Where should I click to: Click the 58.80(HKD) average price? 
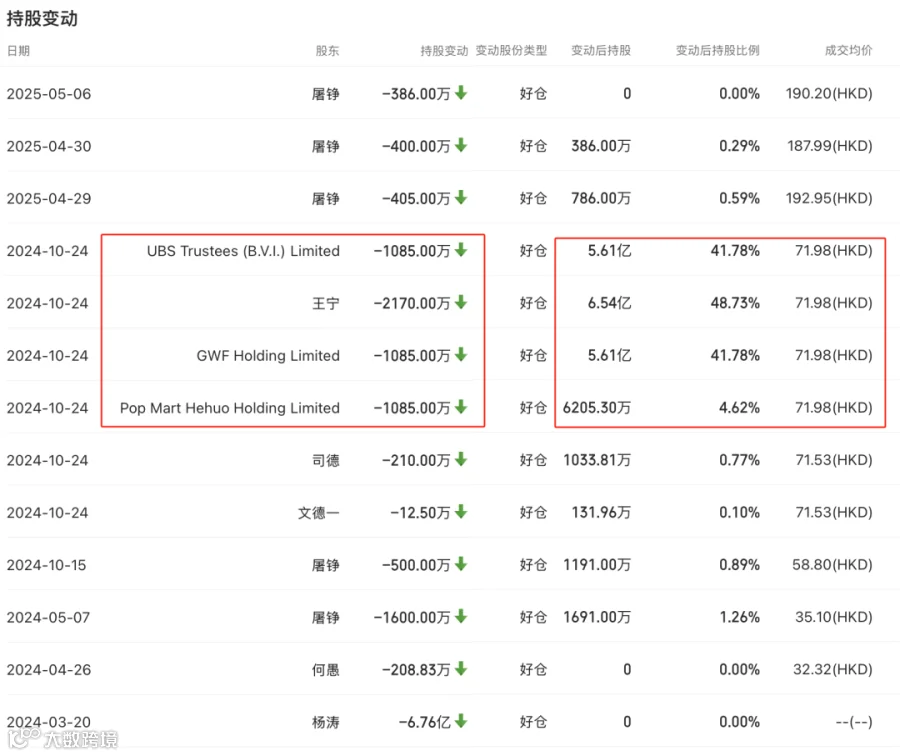coord(832,565)
